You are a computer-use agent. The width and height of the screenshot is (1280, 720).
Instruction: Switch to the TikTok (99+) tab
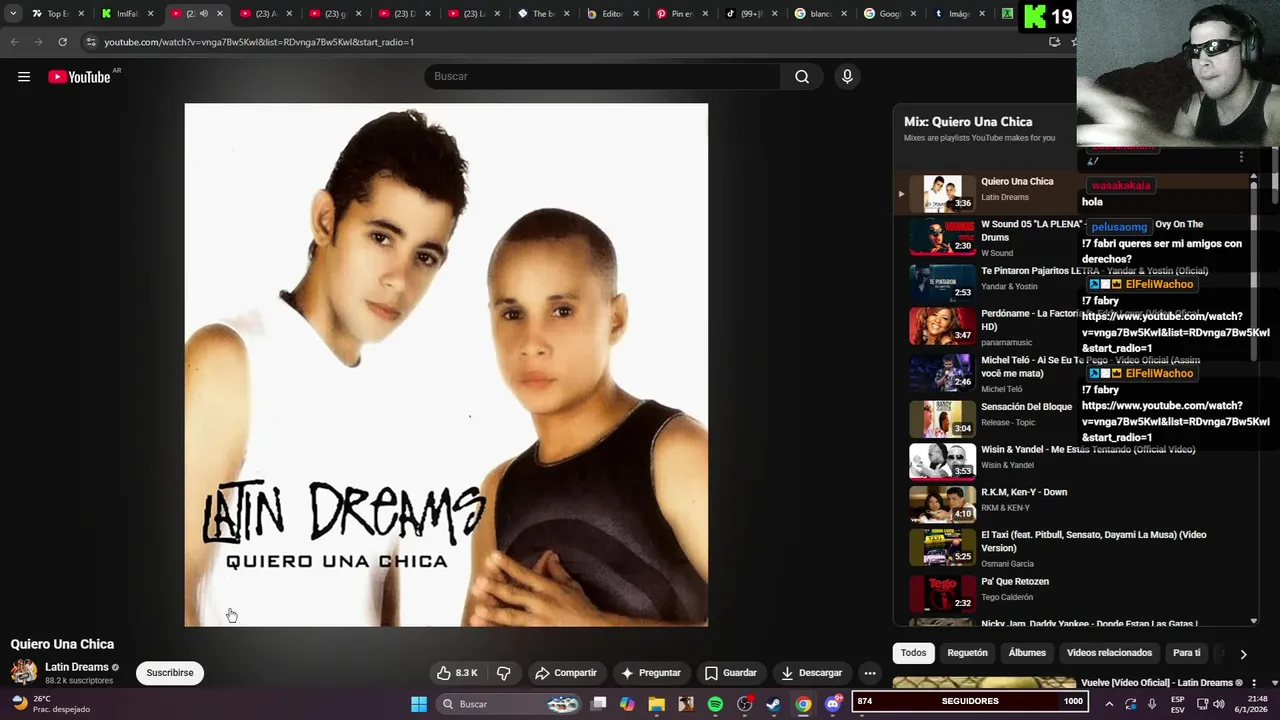tap(750, 14)
